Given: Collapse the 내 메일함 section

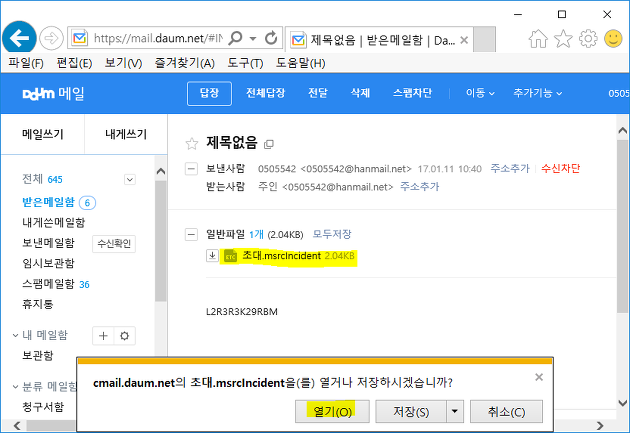Looking at the screenshot, I should 15,335.
